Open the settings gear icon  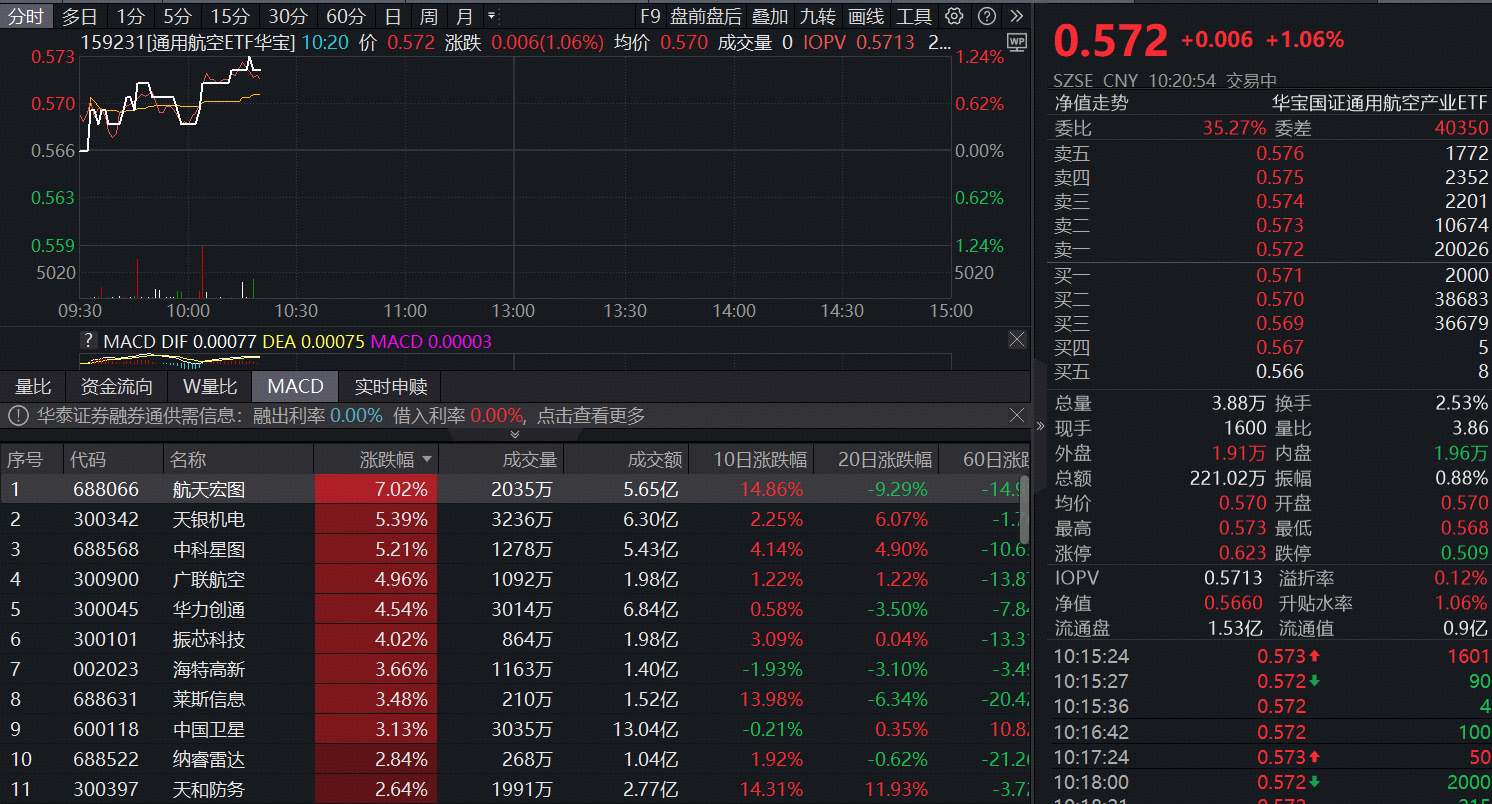point(955,16)
